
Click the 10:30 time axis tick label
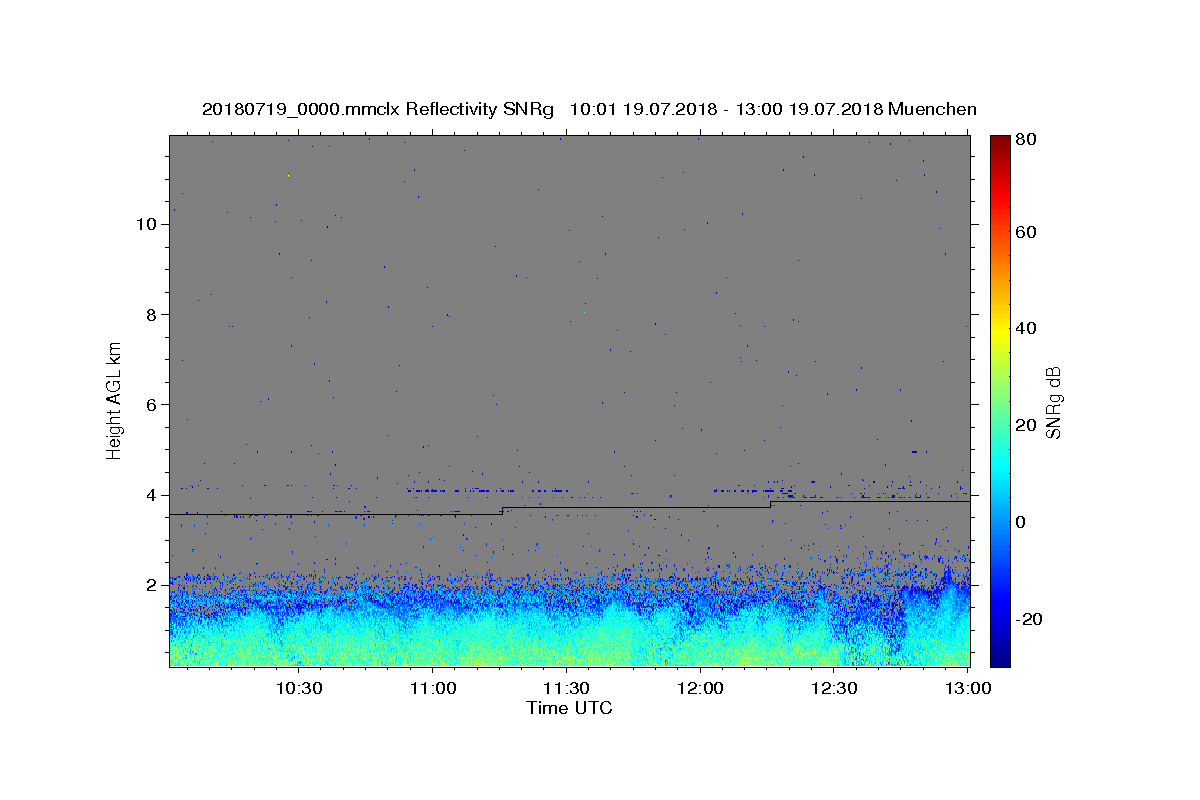point(298,688)
